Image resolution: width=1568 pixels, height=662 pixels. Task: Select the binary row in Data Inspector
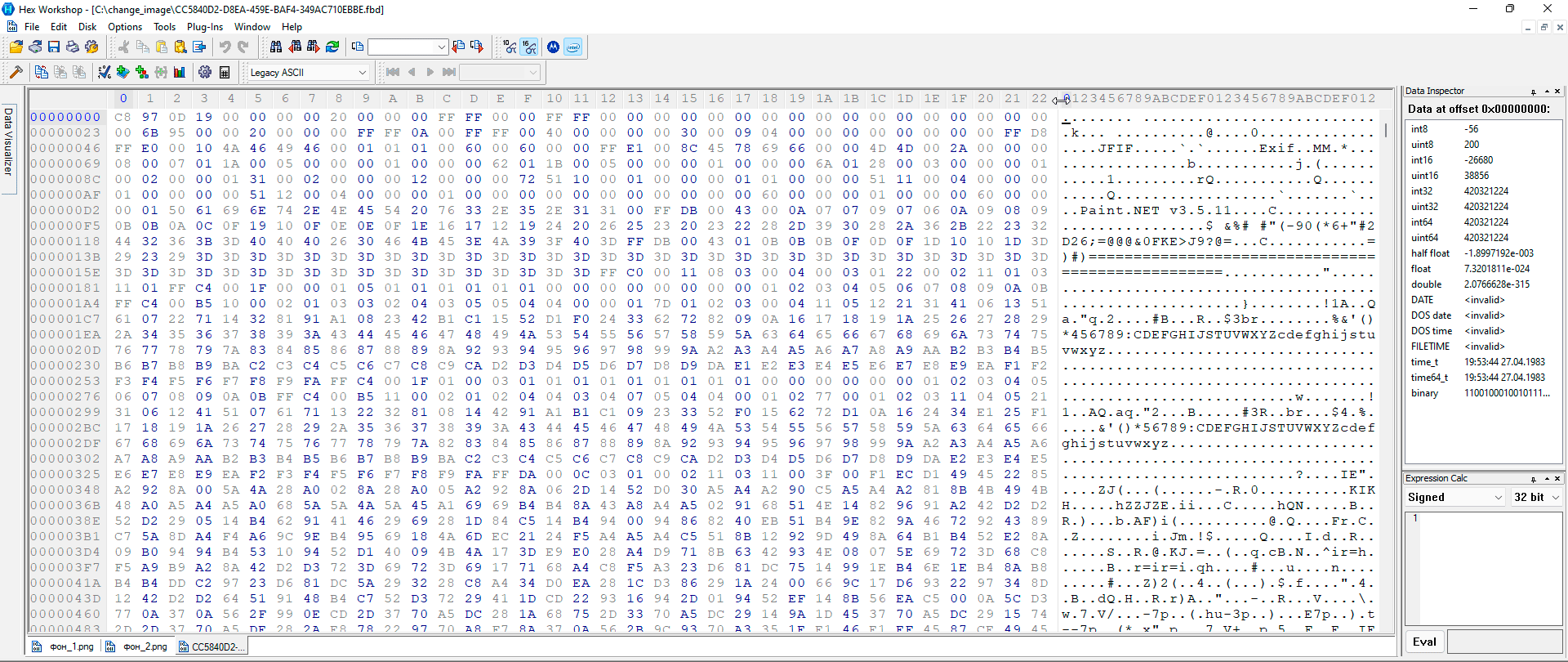pos(1484,393)
